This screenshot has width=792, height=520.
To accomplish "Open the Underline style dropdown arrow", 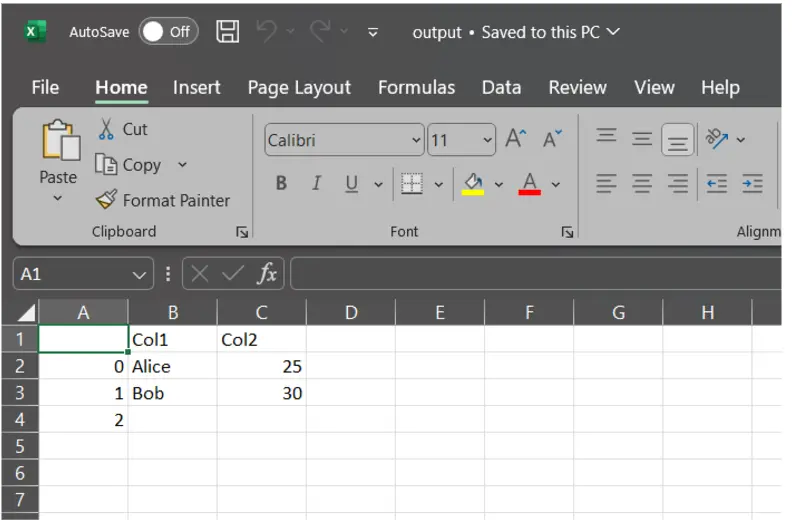I will coord(378,184).
